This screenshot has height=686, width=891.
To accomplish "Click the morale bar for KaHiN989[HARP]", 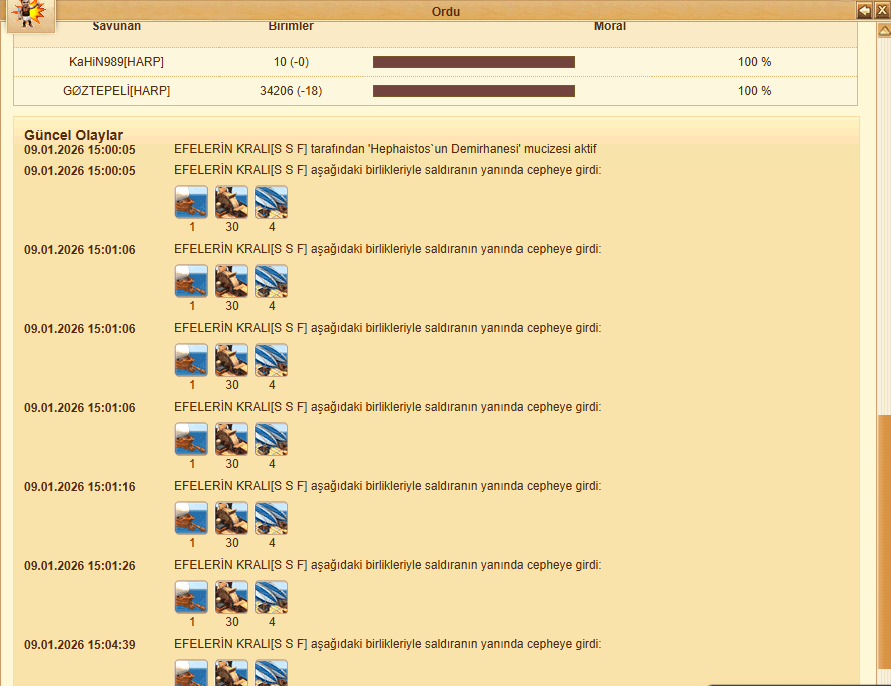I will 474,62.
